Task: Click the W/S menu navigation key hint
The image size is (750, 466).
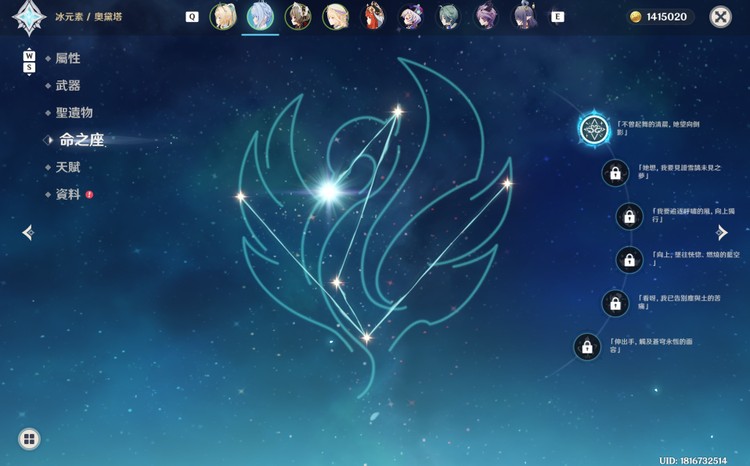Action: coord(29,62)
